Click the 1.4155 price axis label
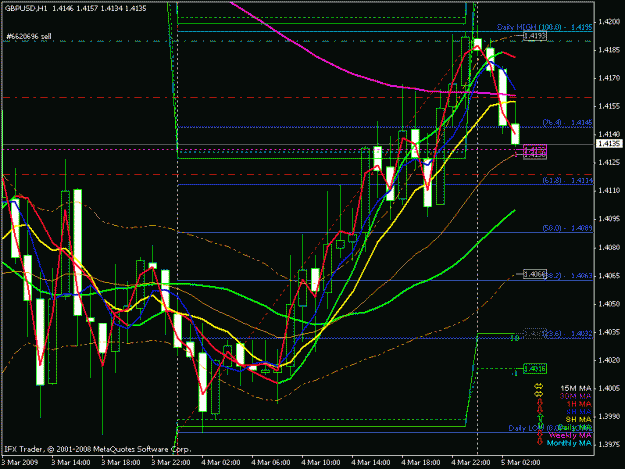The image size is (625, 469). point(609,106)
